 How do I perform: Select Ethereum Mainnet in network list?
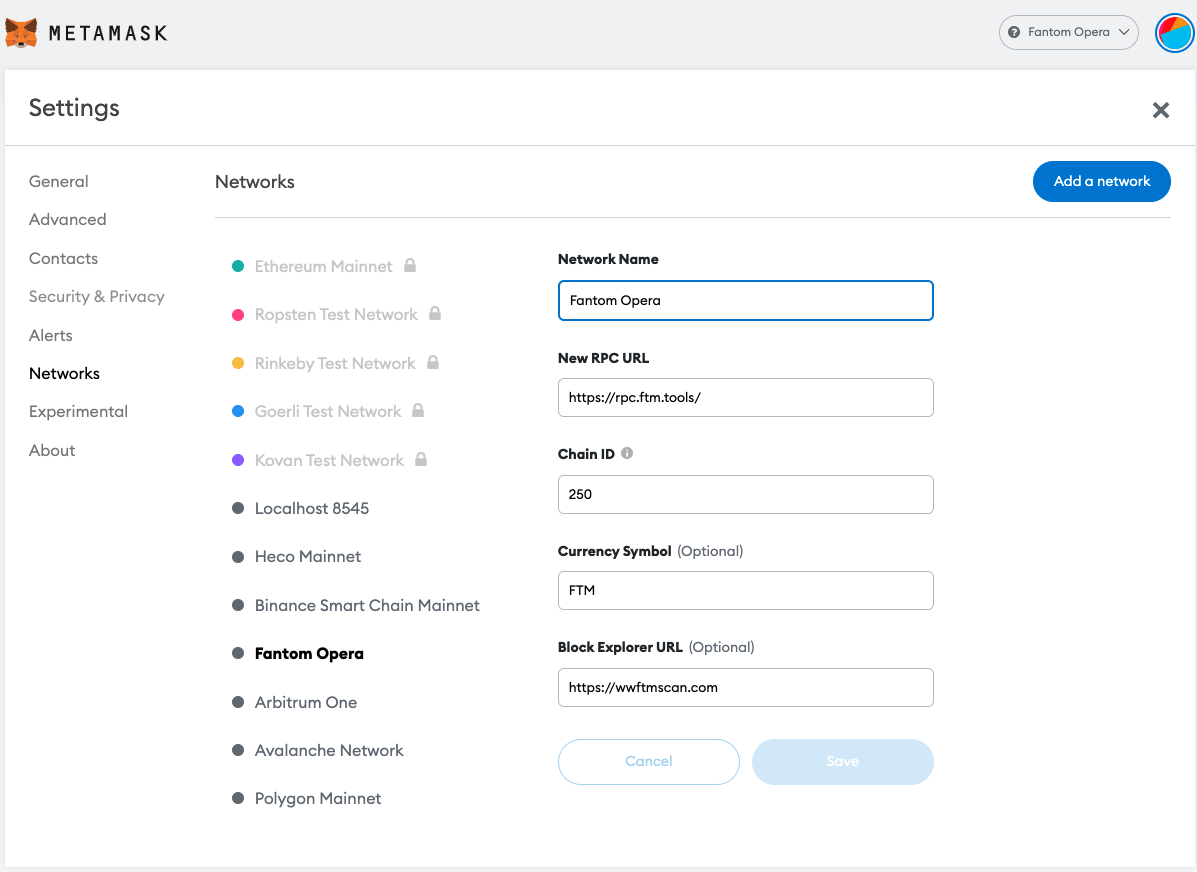[x=324, y=266]
